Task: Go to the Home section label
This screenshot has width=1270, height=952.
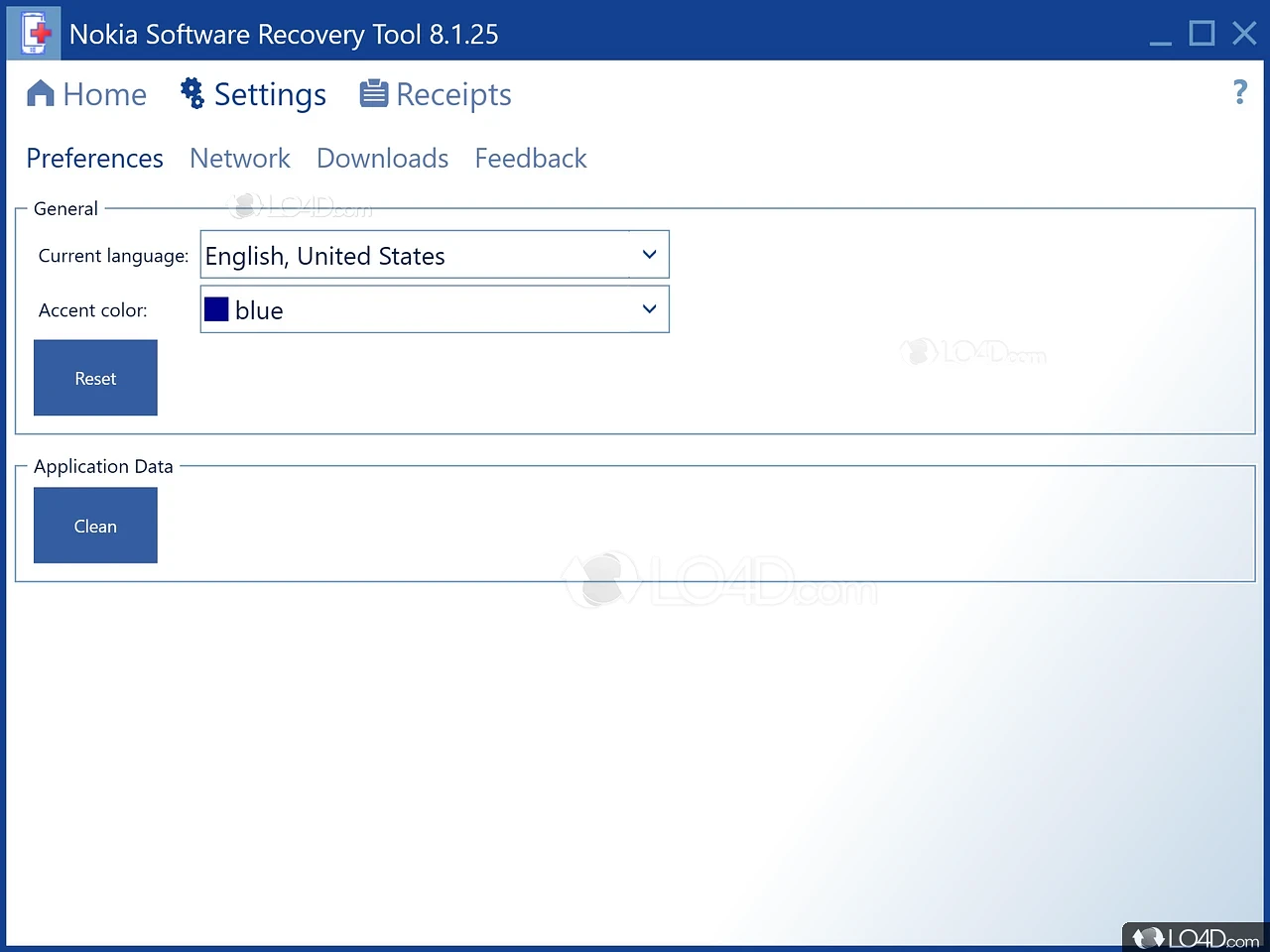Action: (x=104, y=94)
